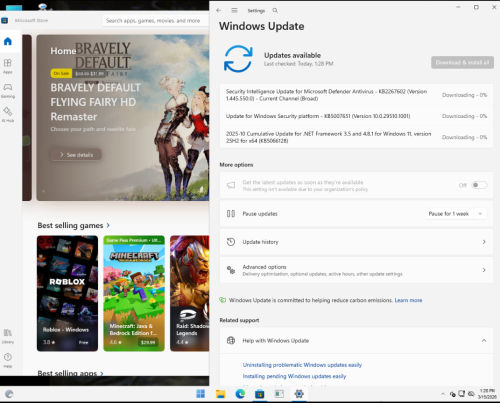Open File Explorer from taskbar
Screen dimensions: 500x403
[x=220, y=394]
